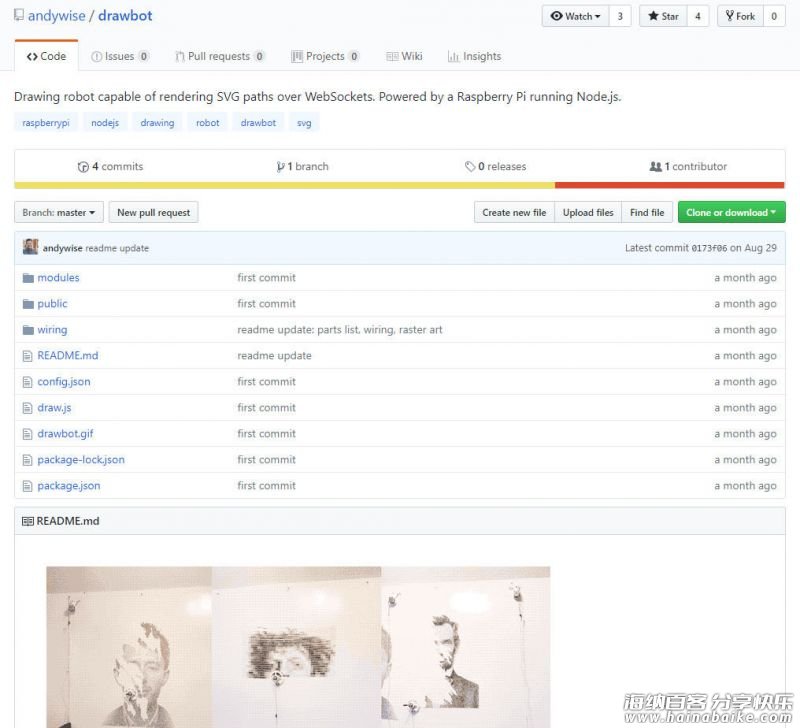Screen dimensions: 800x728
Task: Click the config.json file icon
Action: point(28,382)
